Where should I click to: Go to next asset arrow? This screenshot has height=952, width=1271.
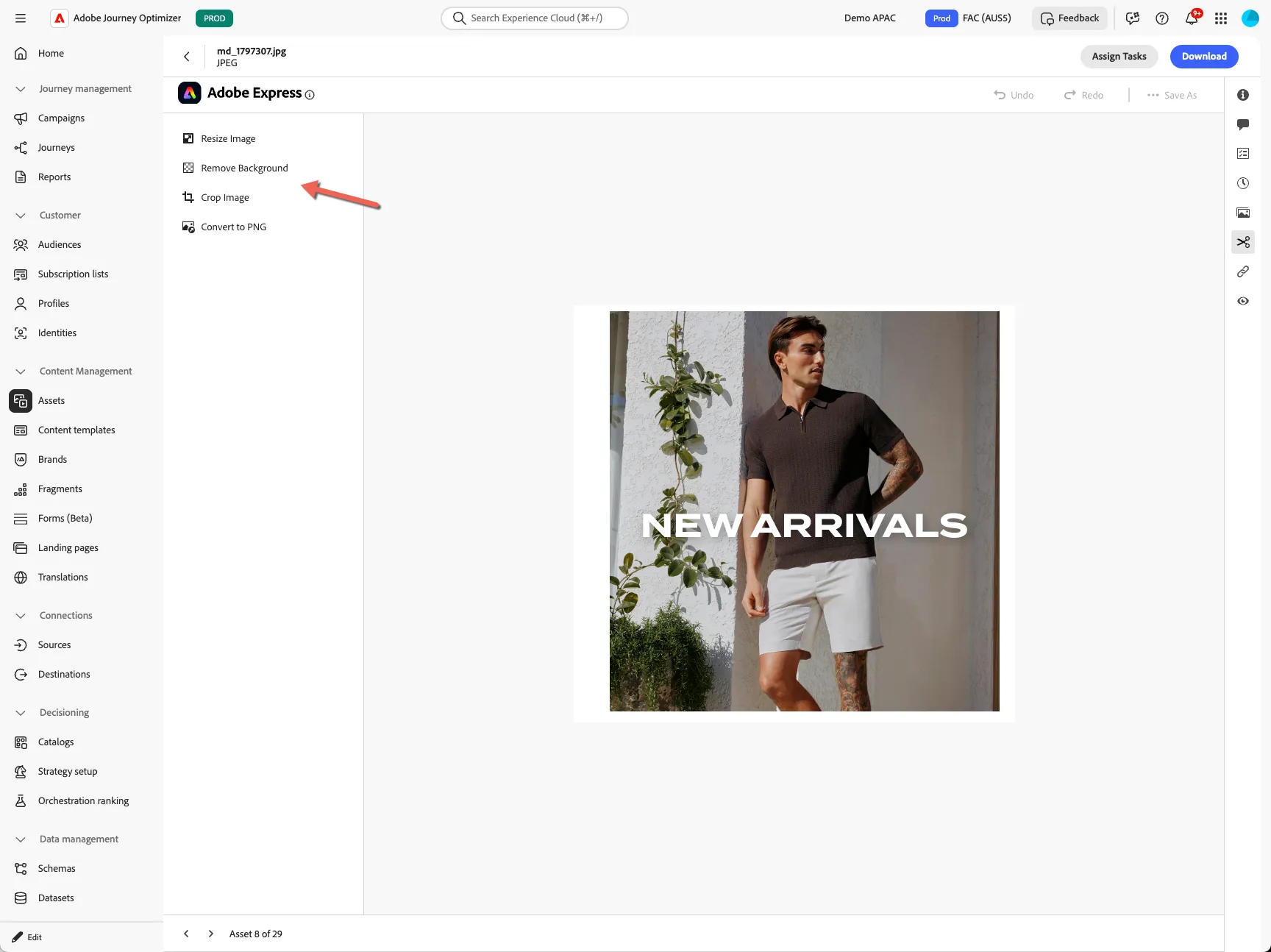pos(211,934)
